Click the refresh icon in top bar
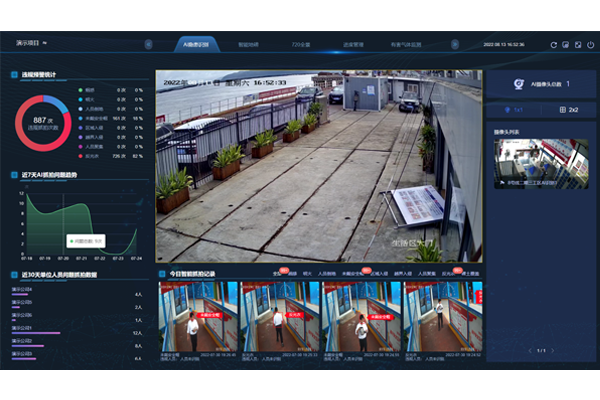The width and height of the screenshot is (600, 400). (x=553, y=45)
